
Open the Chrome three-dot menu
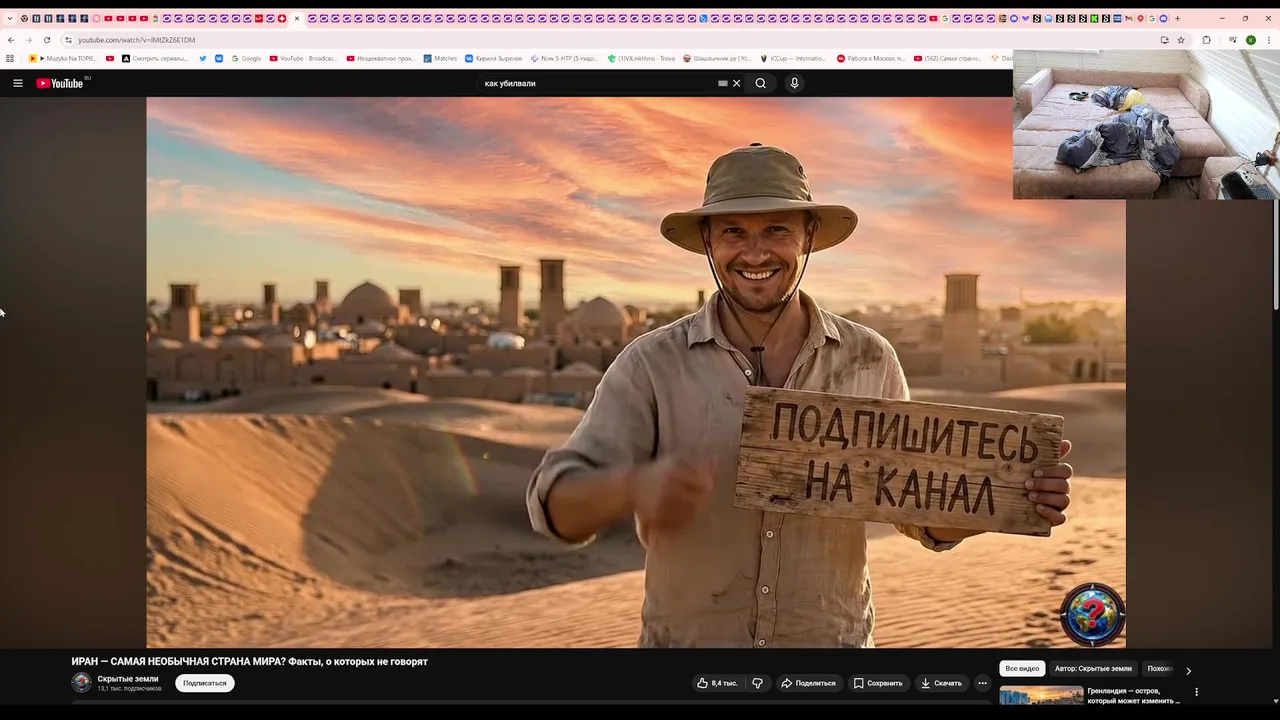pos(1269,40)
